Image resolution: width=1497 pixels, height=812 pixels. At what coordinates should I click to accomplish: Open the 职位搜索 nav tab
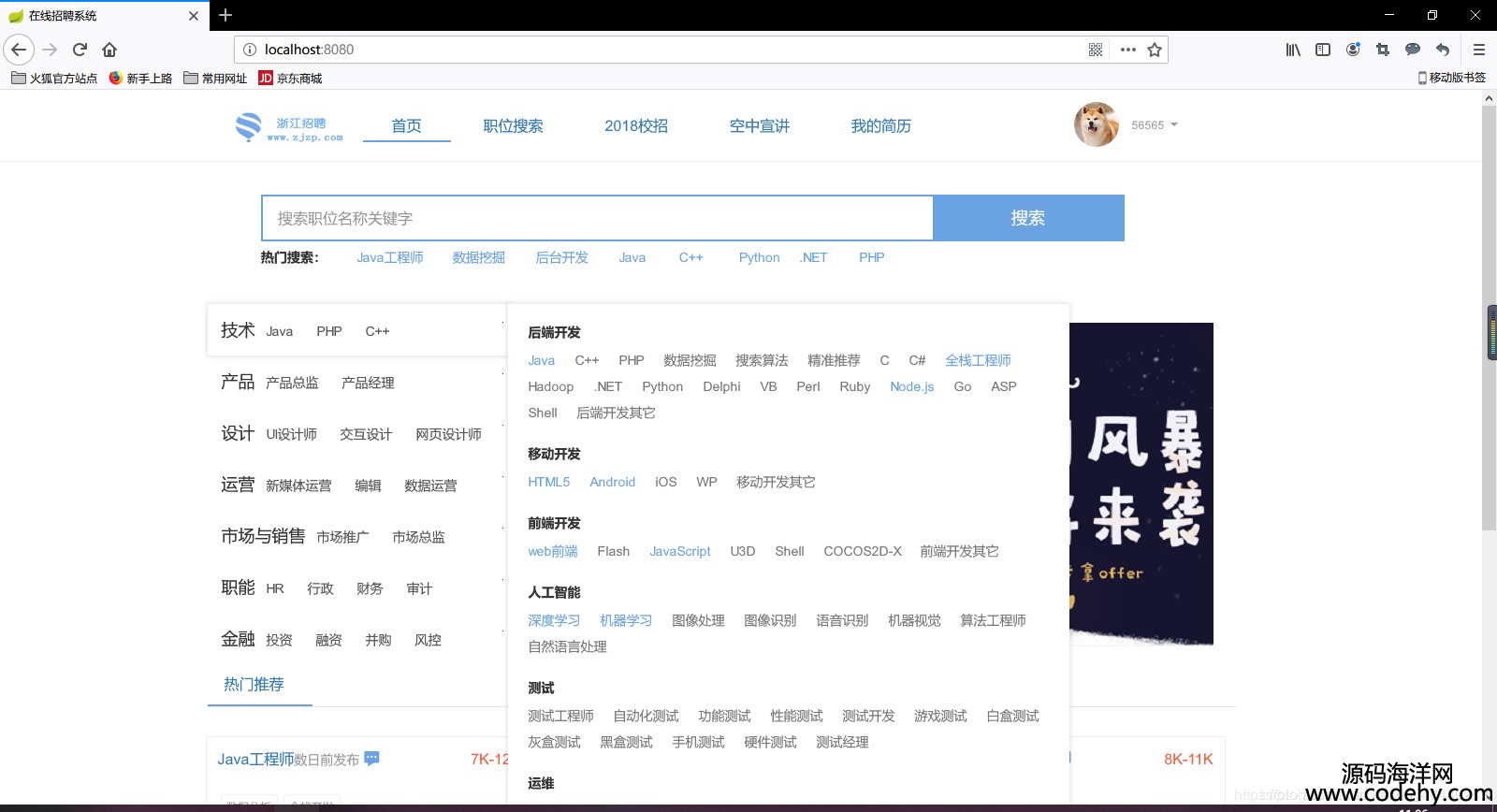click(x=513, y=125)
